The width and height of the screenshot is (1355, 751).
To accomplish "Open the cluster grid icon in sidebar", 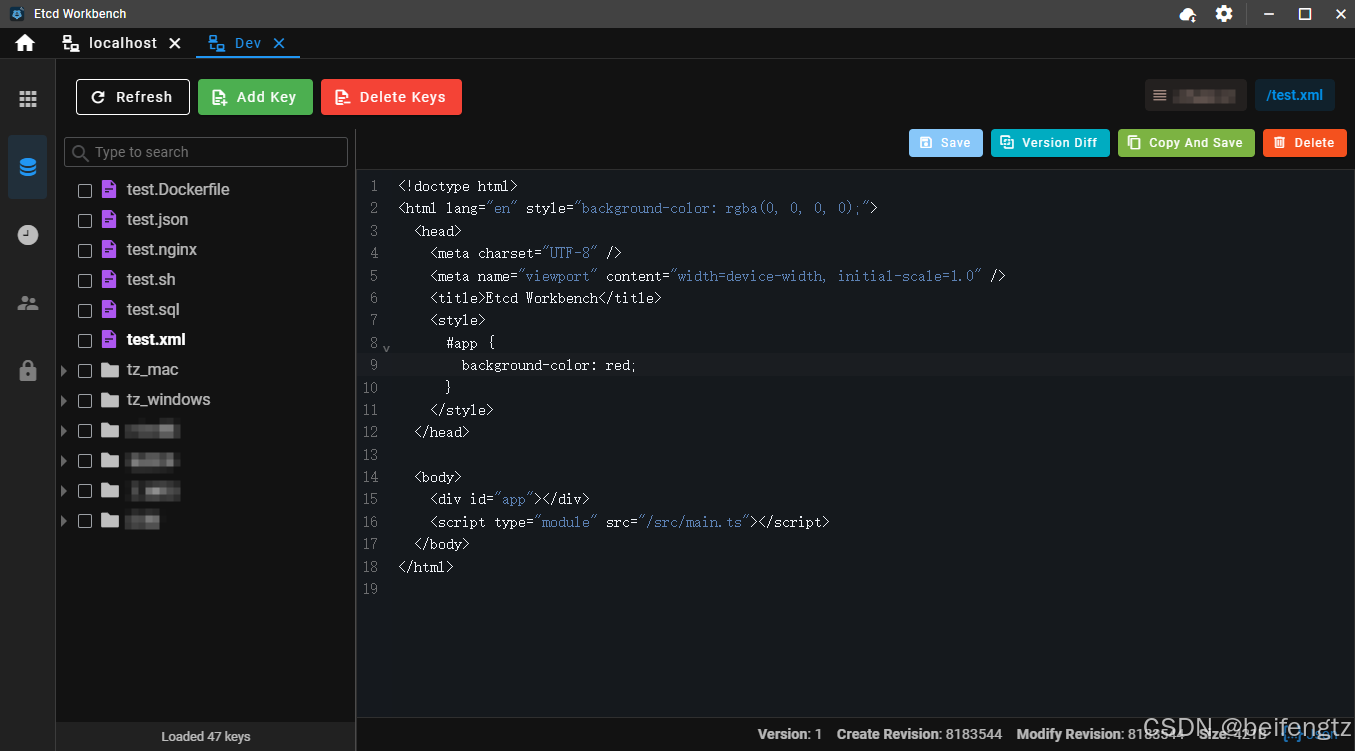I will 28,99.
